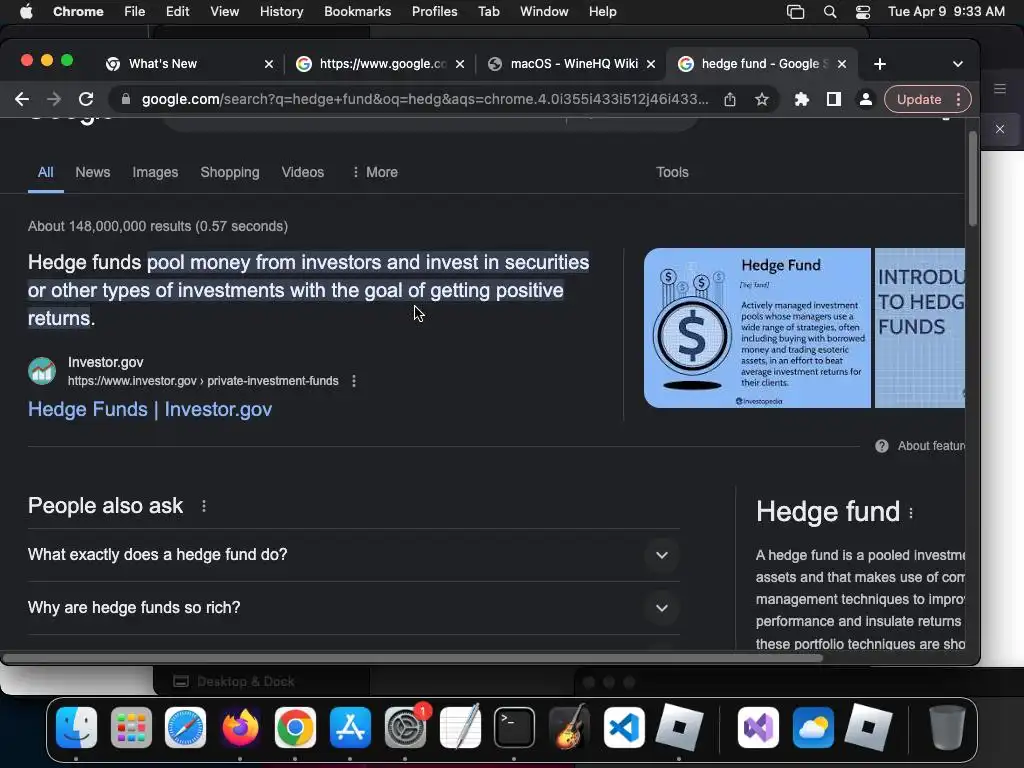This screenshot has height=768, width=1024.
Task: Open the Profiles menu
Action: 434,12
